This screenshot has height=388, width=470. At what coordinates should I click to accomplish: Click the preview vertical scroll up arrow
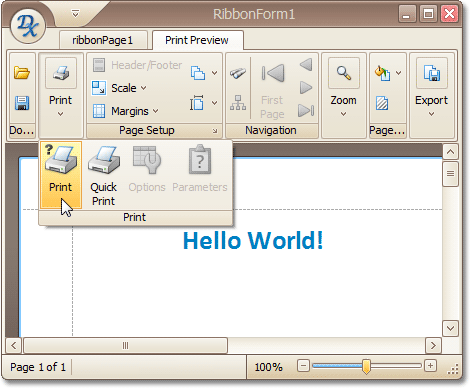[451, 152]
